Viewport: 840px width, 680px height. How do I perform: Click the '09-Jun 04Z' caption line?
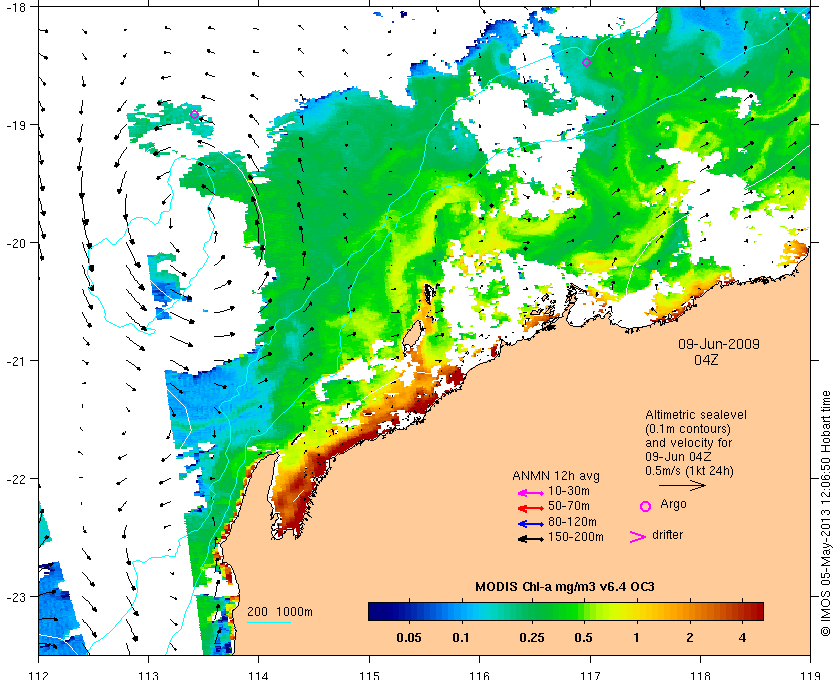click(x=678, y=457)
